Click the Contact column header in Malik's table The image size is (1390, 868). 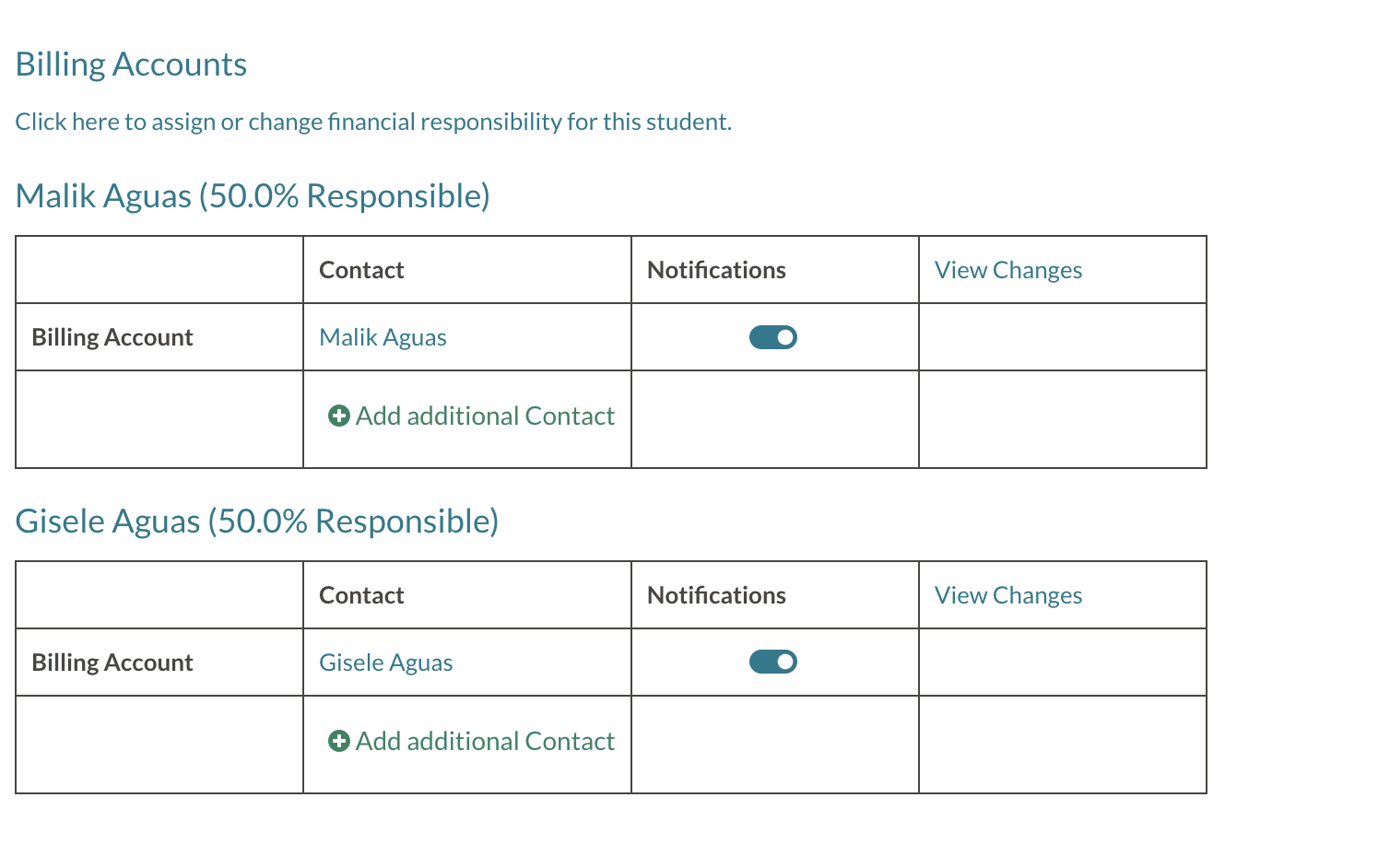[361, 270]
